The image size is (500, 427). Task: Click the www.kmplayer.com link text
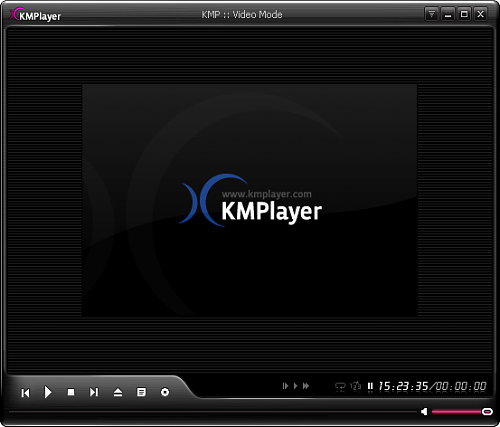pos(267,194)
